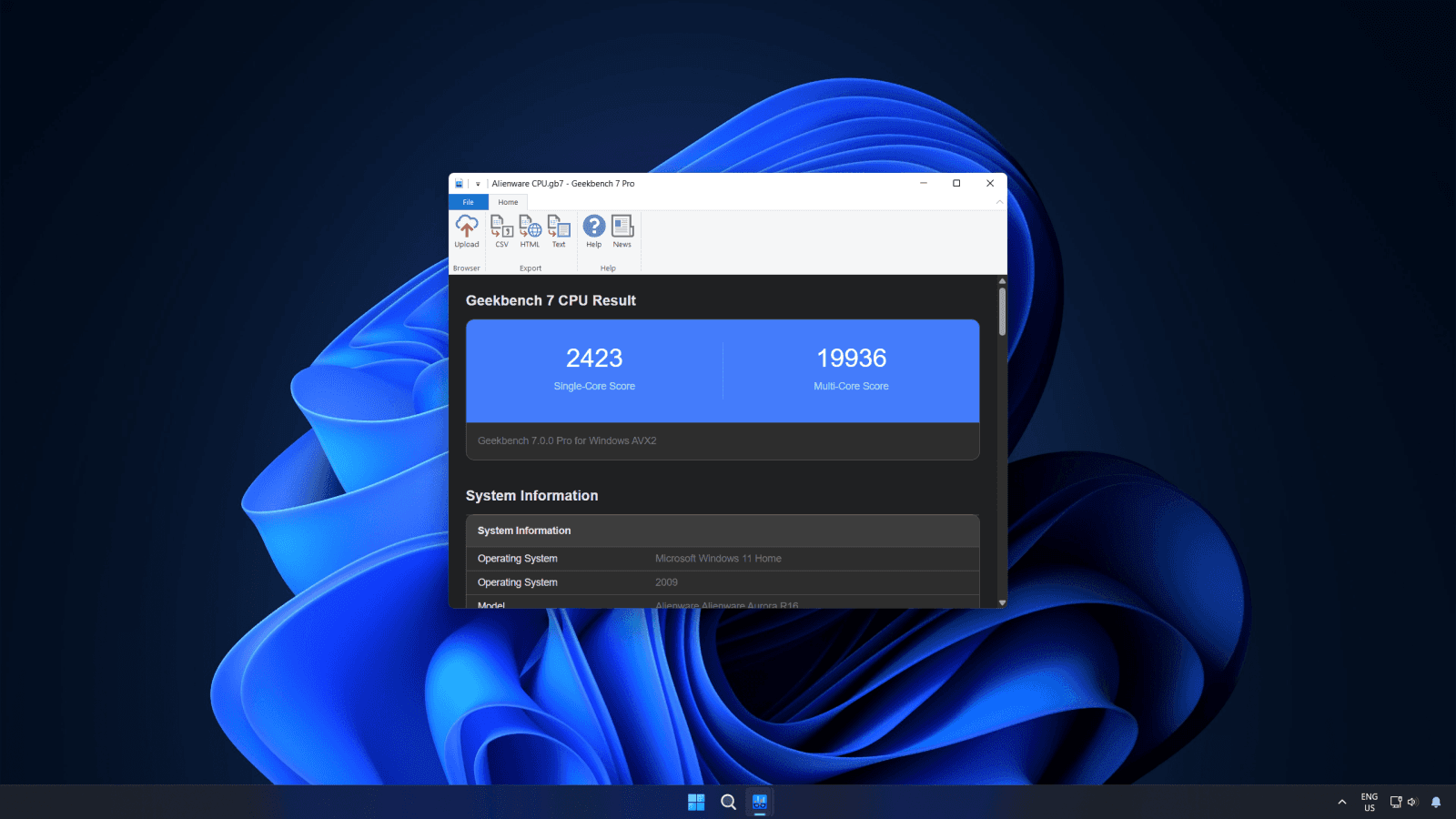Open the File menu tab

click(x=468, y=202)
